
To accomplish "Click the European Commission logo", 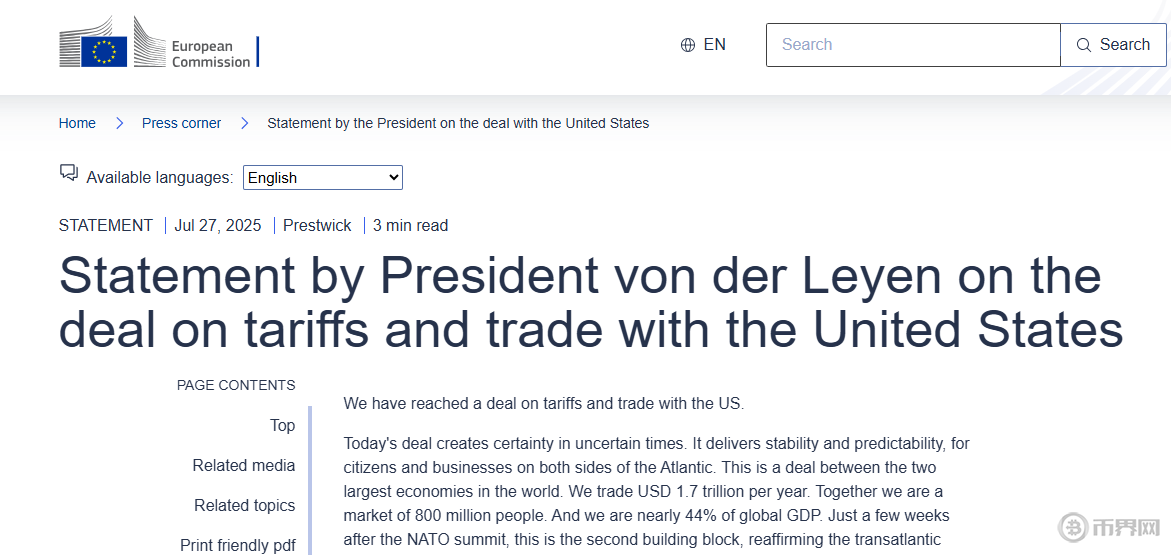I will [157, 45].
